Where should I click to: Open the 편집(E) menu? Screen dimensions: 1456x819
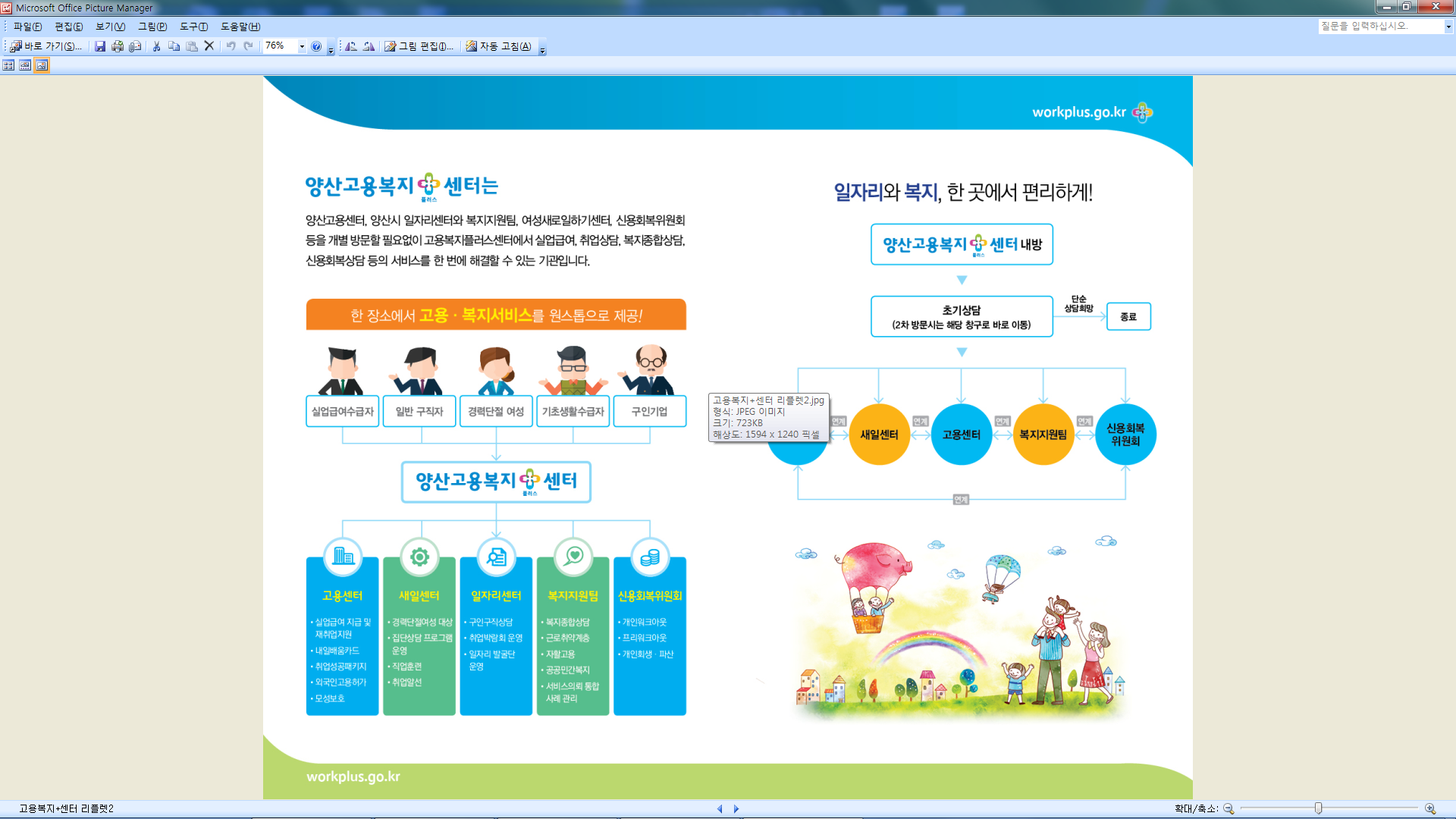pyautogui.click(x=68, y=27)
